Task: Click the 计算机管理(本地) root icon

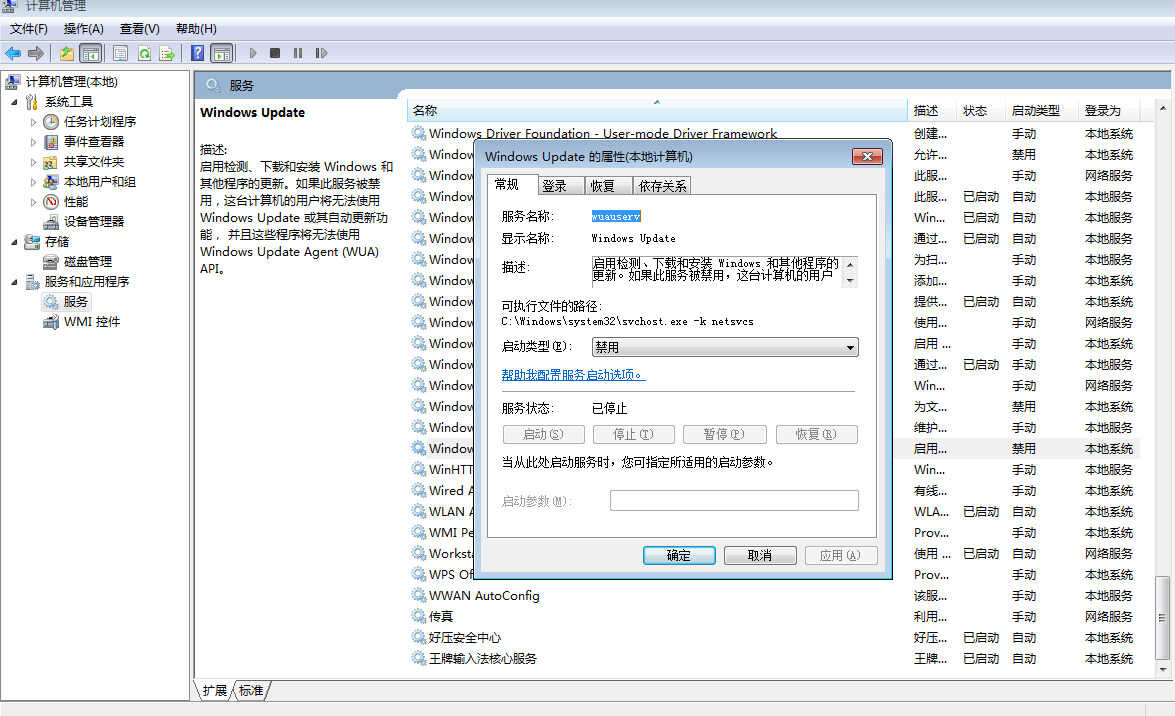Action: pos(13,82)
